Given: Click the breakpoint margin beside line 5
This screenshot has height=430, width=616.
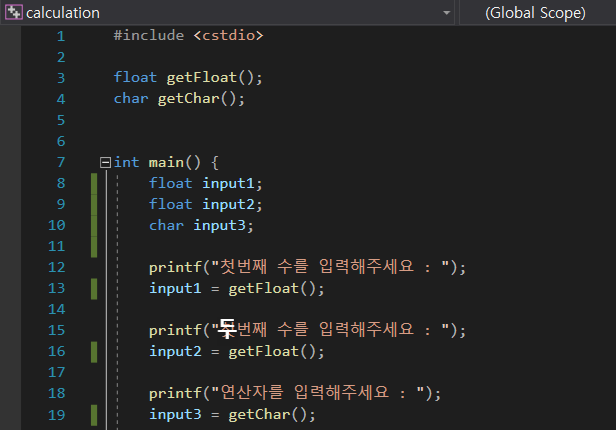Looking at the screenshot, I should pos(11,120).
